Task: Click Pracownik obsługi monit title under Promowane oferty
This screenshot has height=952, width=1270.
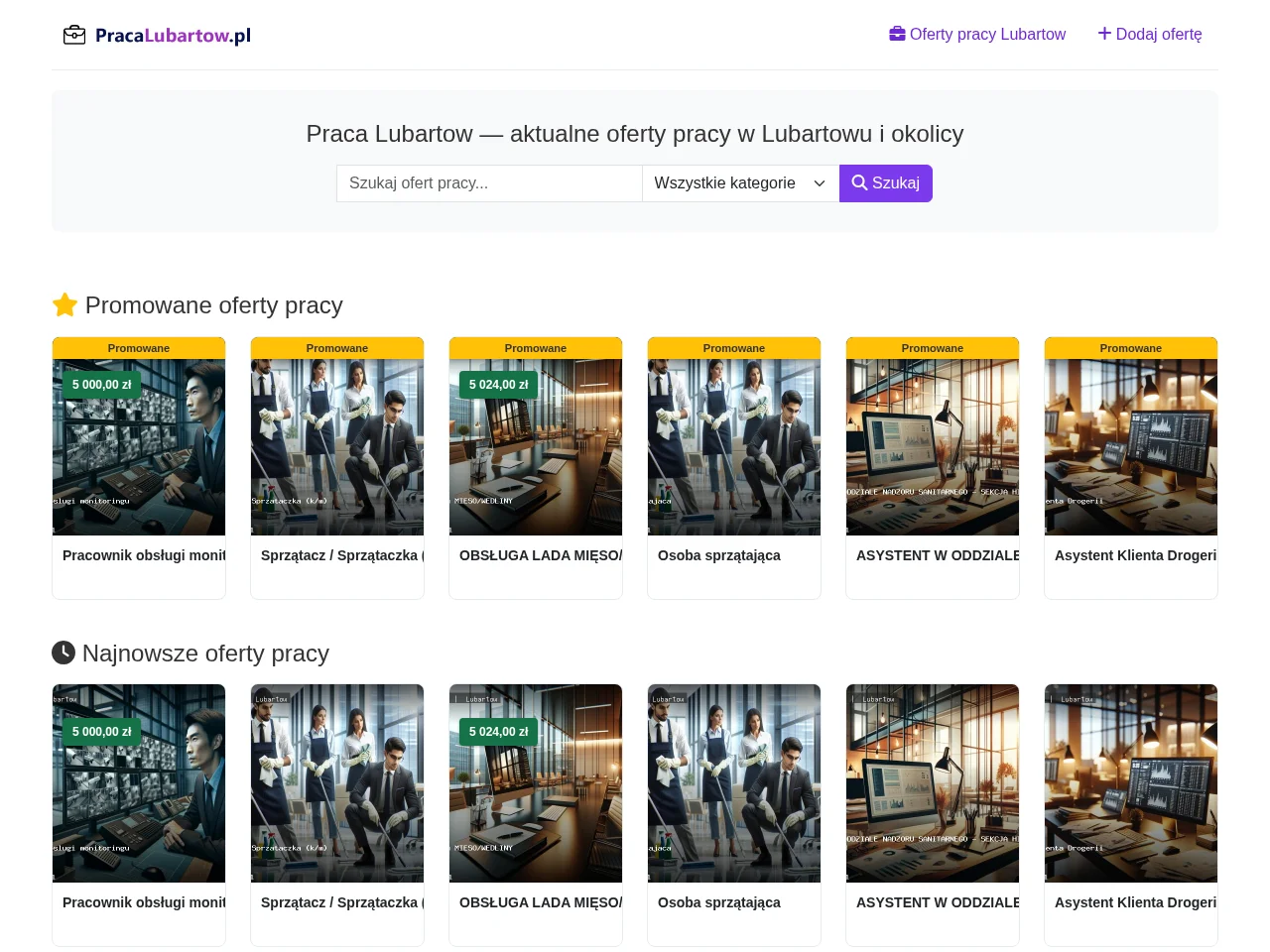Action: (x=144, y=555)
